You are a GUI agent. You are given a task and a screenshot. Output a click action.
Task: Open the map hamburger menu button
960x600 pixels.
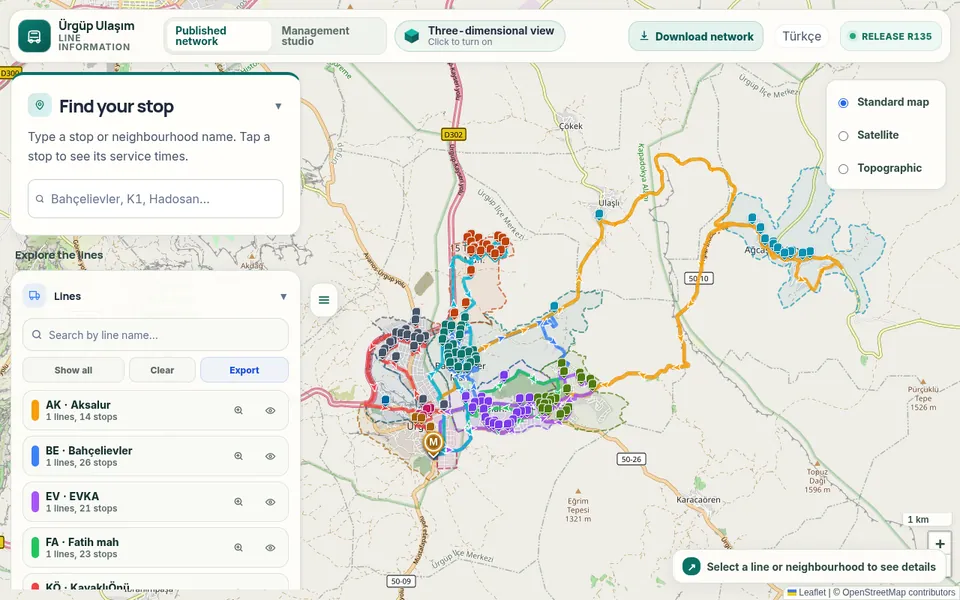tap(324, 300)
